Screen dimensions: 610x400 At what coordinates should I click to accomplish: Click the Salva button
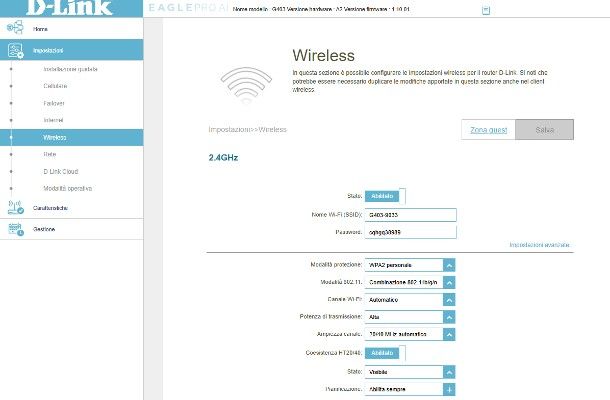[x=545, y=130]
